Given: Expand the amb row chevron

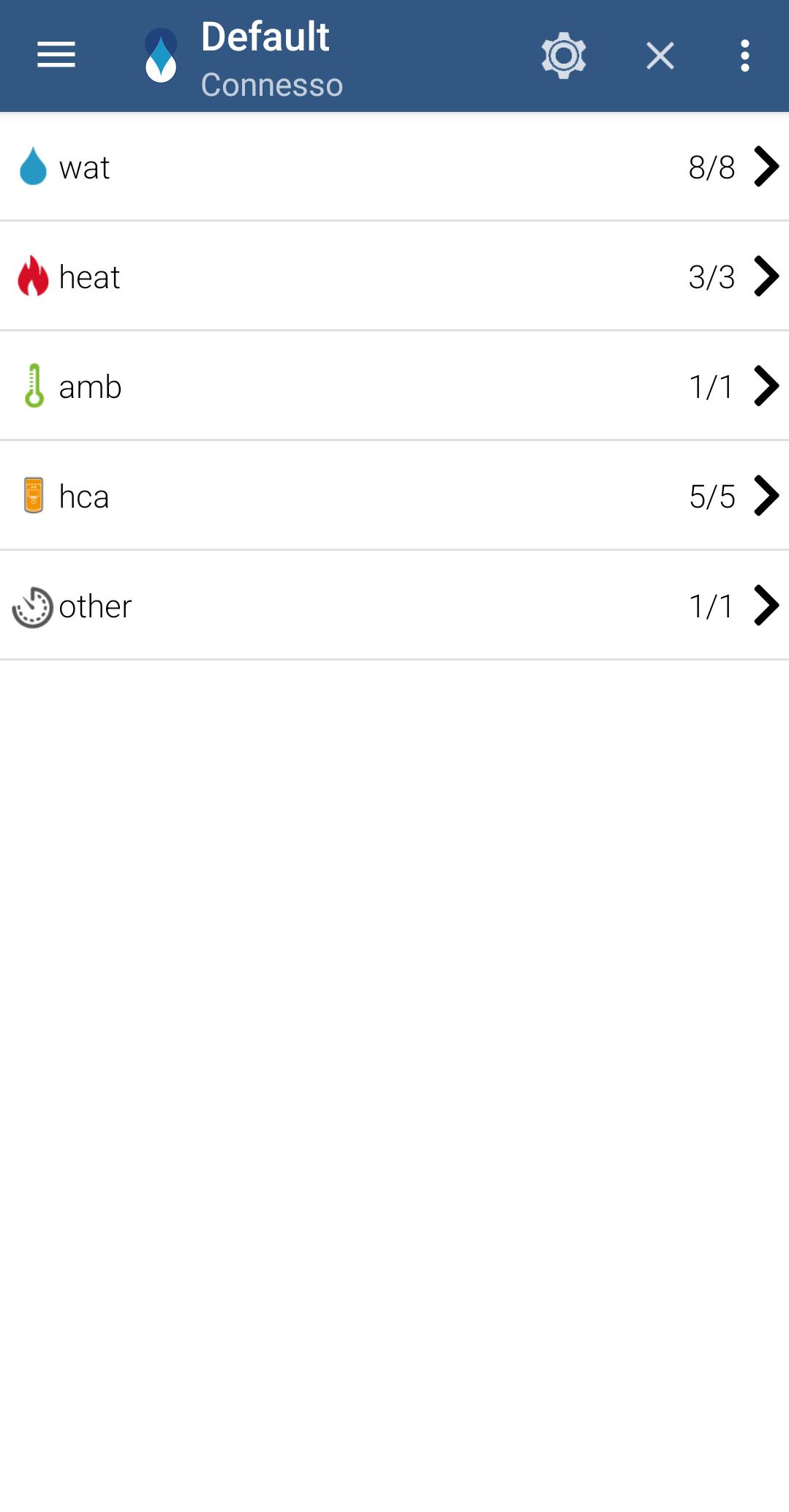Looking at the screenshot, I should coord(766,385).
